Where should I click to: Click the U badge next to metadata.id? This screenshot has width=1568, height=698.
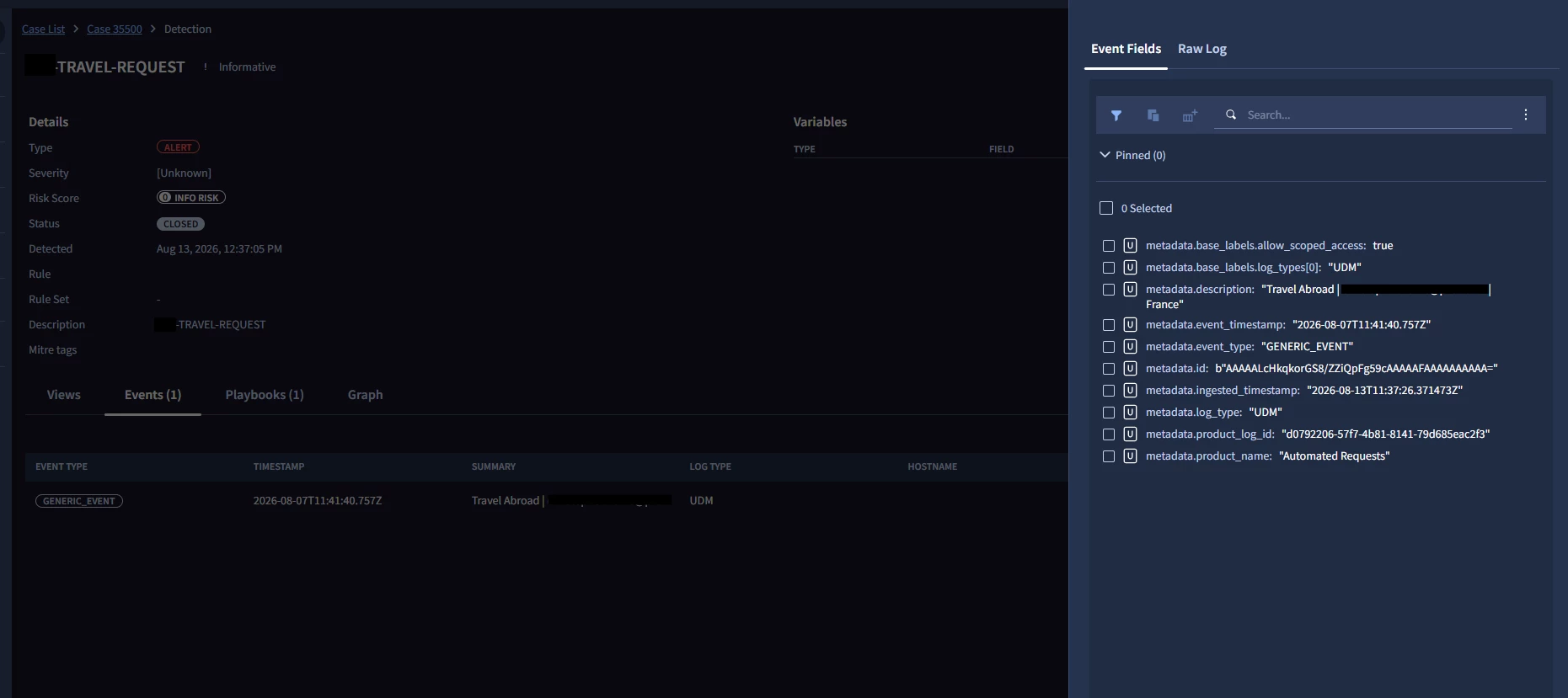point(1130,368)
